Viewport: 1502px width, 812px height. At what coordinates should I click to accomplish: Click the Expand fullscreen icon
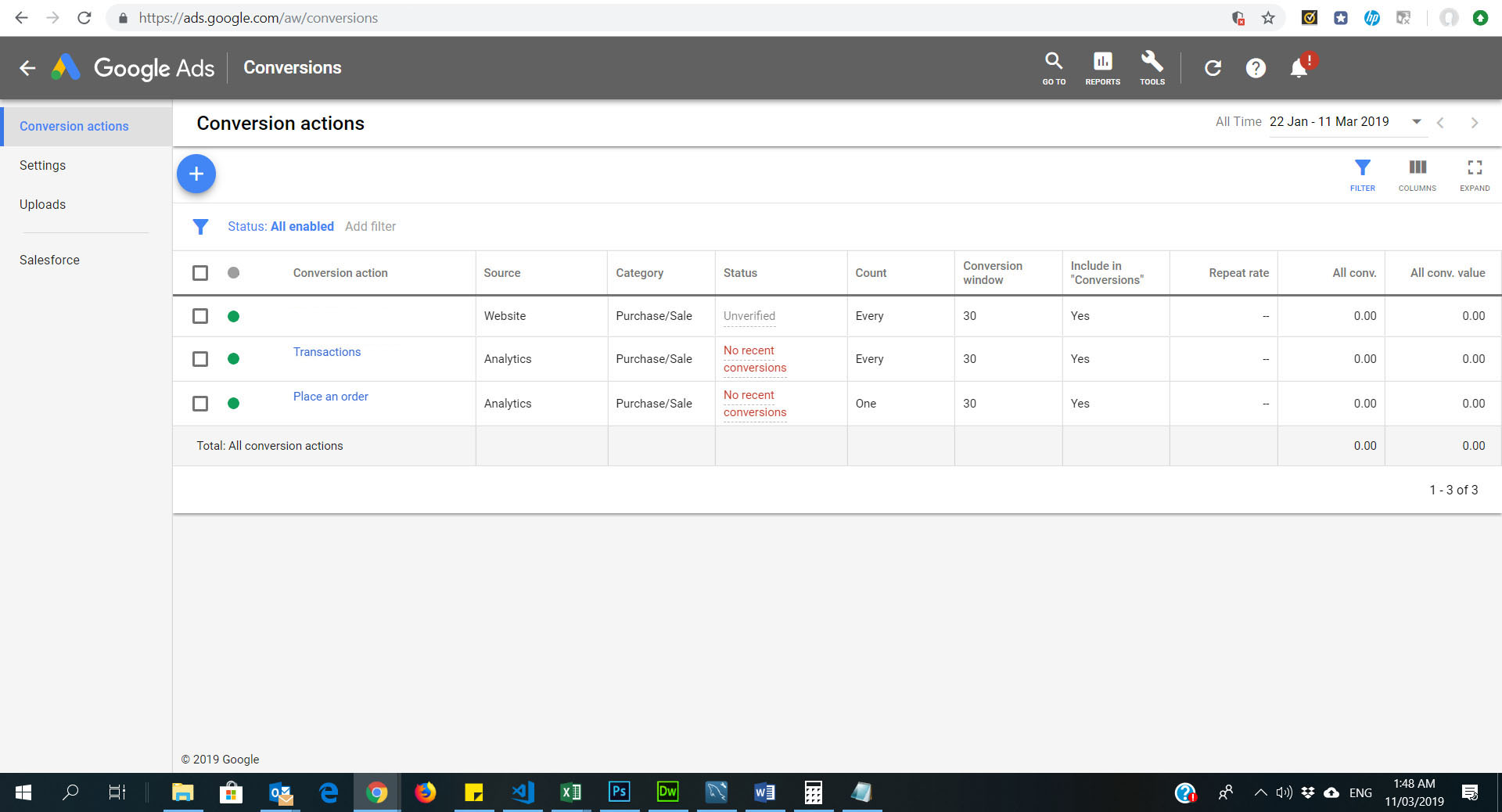pos(1475,174)
